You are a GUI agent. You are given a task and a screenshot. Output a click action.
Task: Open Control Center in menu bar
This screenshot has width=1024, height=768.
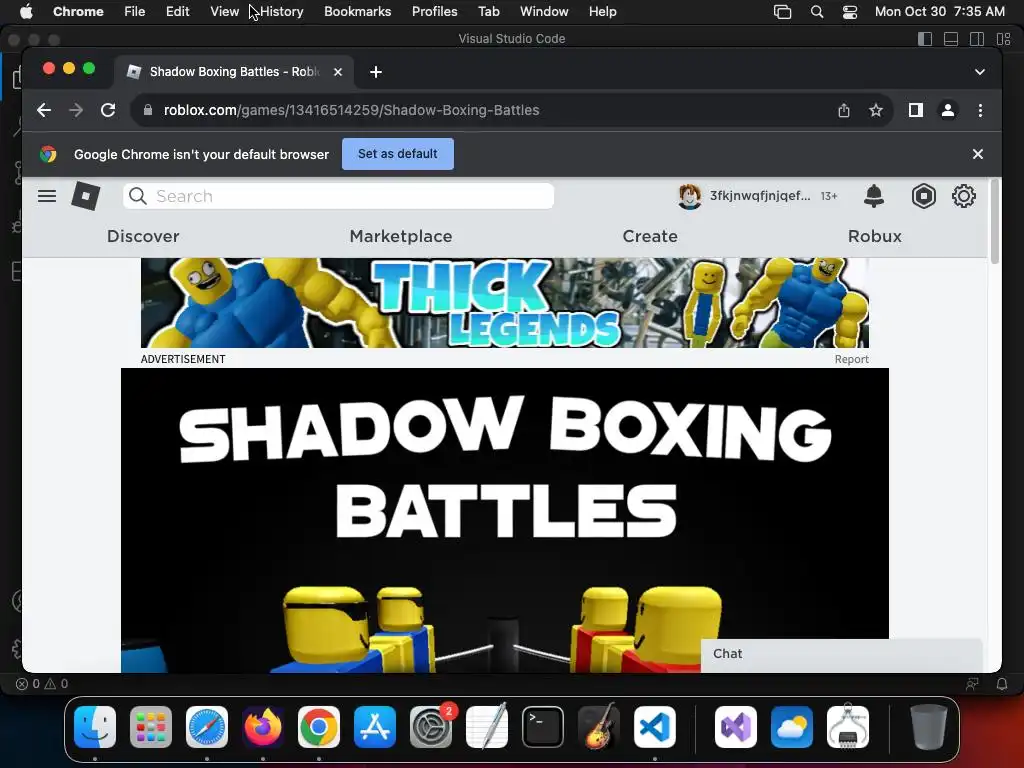point(850,12)
